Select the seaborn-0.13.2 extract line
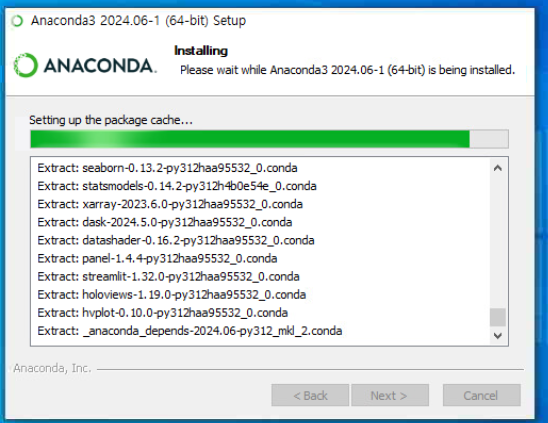This screenshot has width=548, height=423. [x=167, y=168]
